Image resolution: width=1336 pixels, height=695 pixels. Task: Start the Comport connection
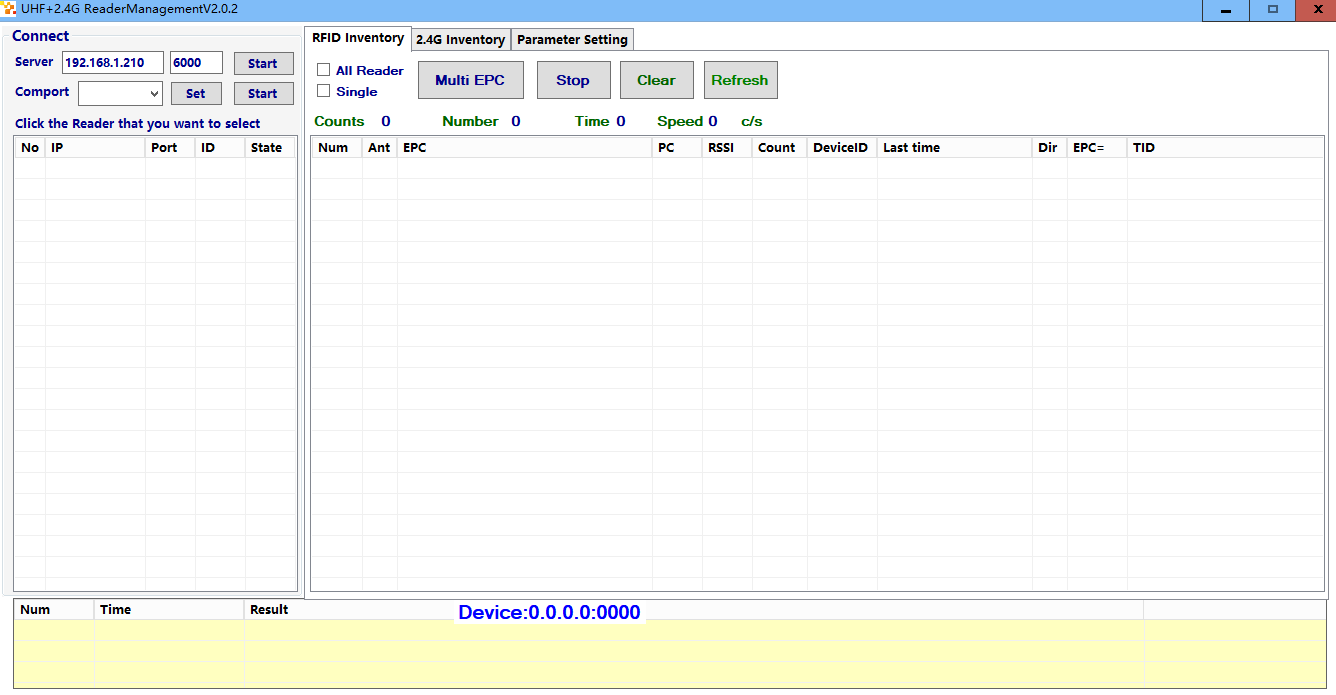click(x=264, y=93)
